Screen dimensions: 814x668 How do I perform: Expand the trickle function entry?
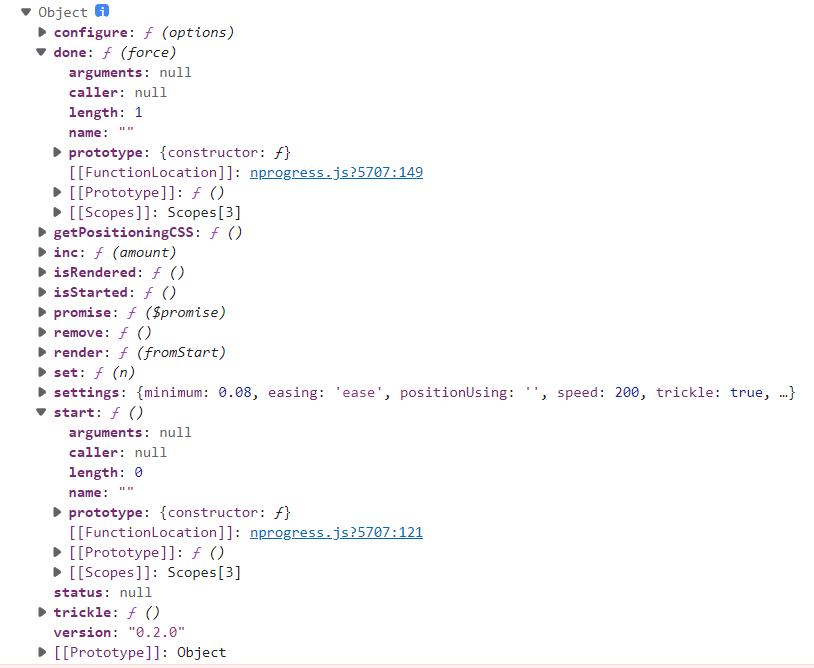click(x=42, y=612)
